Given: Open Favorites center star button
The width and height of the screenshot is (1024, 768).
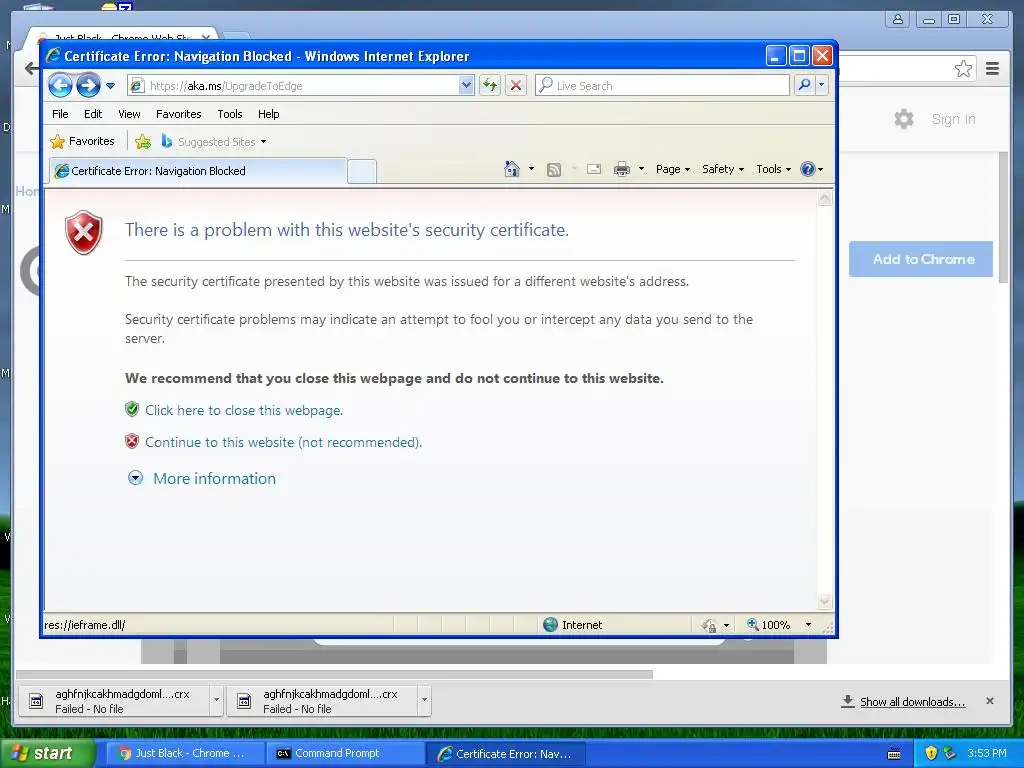Looking at the screenshot, I should coord(82,141).
